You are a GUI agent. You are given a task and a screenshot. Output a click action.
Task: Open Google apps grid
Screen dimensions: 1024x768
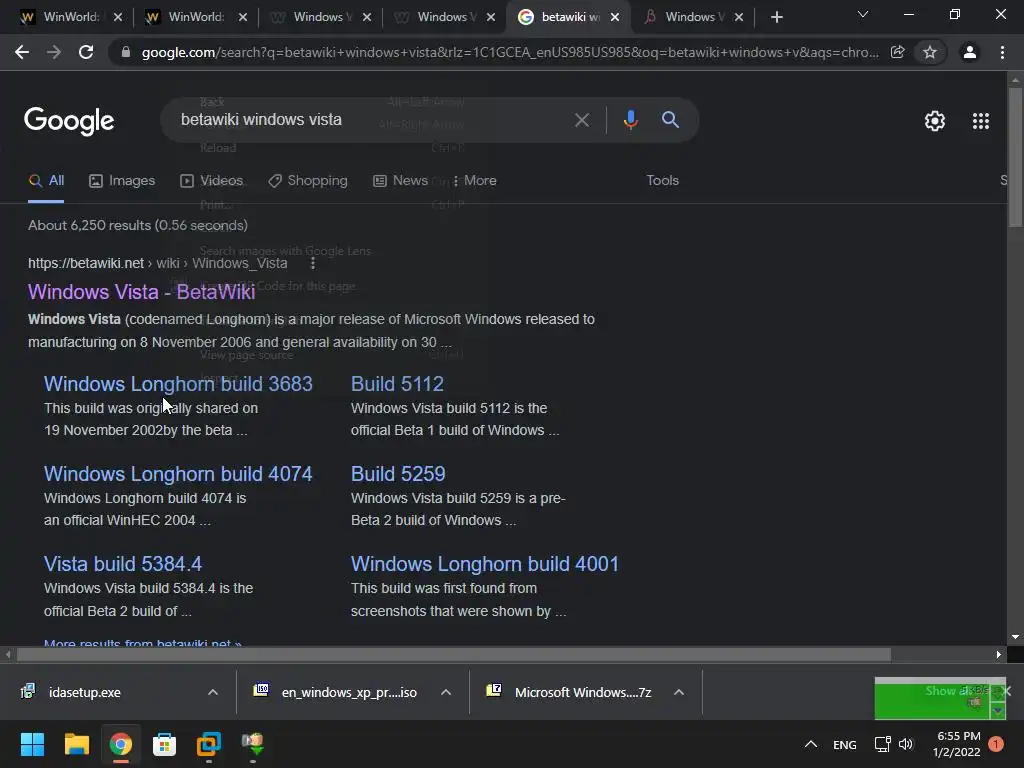(981, 121)
